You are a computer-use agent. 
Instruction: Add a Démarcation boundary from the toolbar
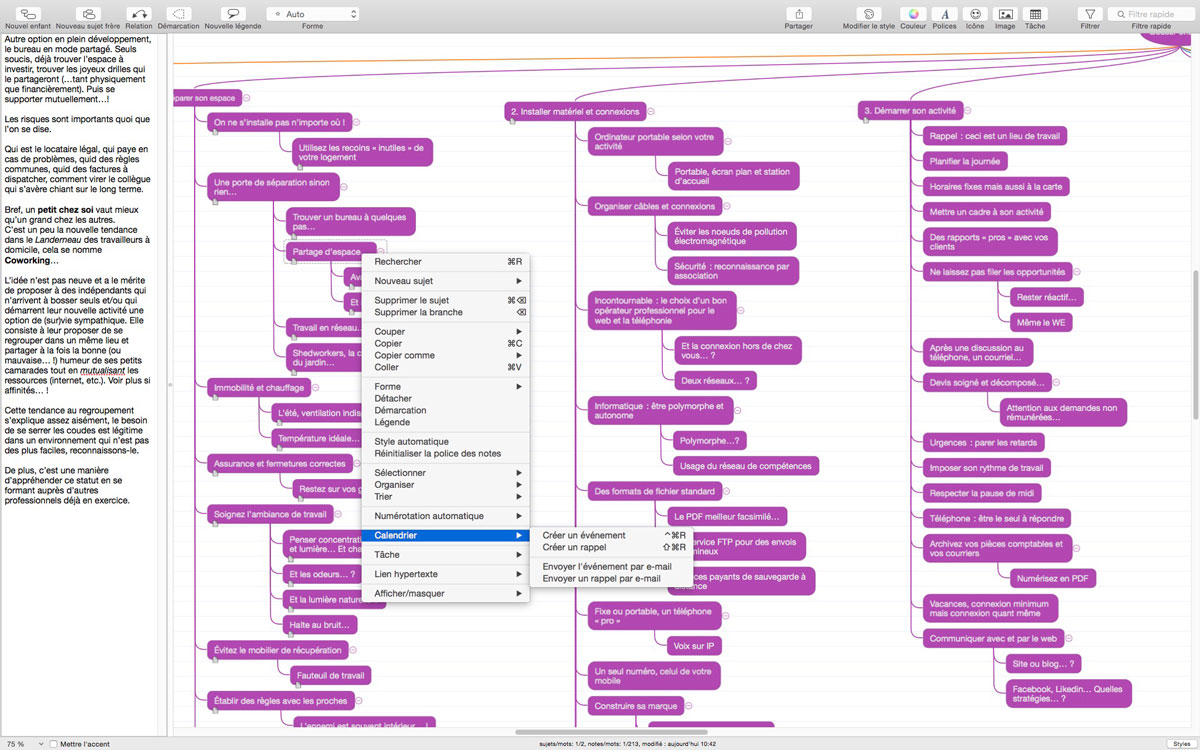point(179,14)
